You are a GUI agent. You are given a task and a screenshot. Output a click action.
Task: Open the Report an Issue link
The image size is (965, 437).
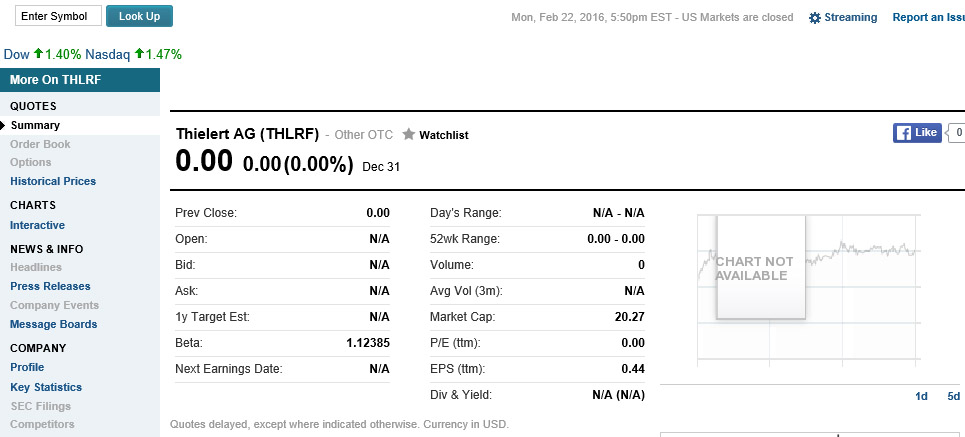coord(927,17)
